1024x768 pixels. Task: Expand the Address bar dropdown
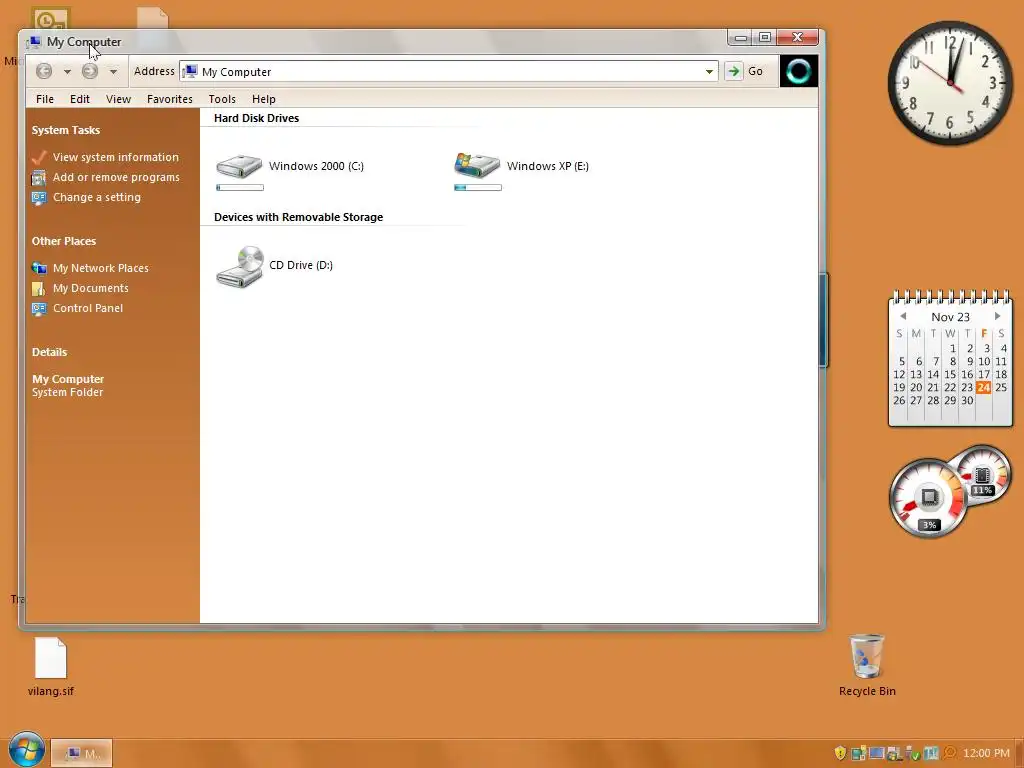click(709, 71)
